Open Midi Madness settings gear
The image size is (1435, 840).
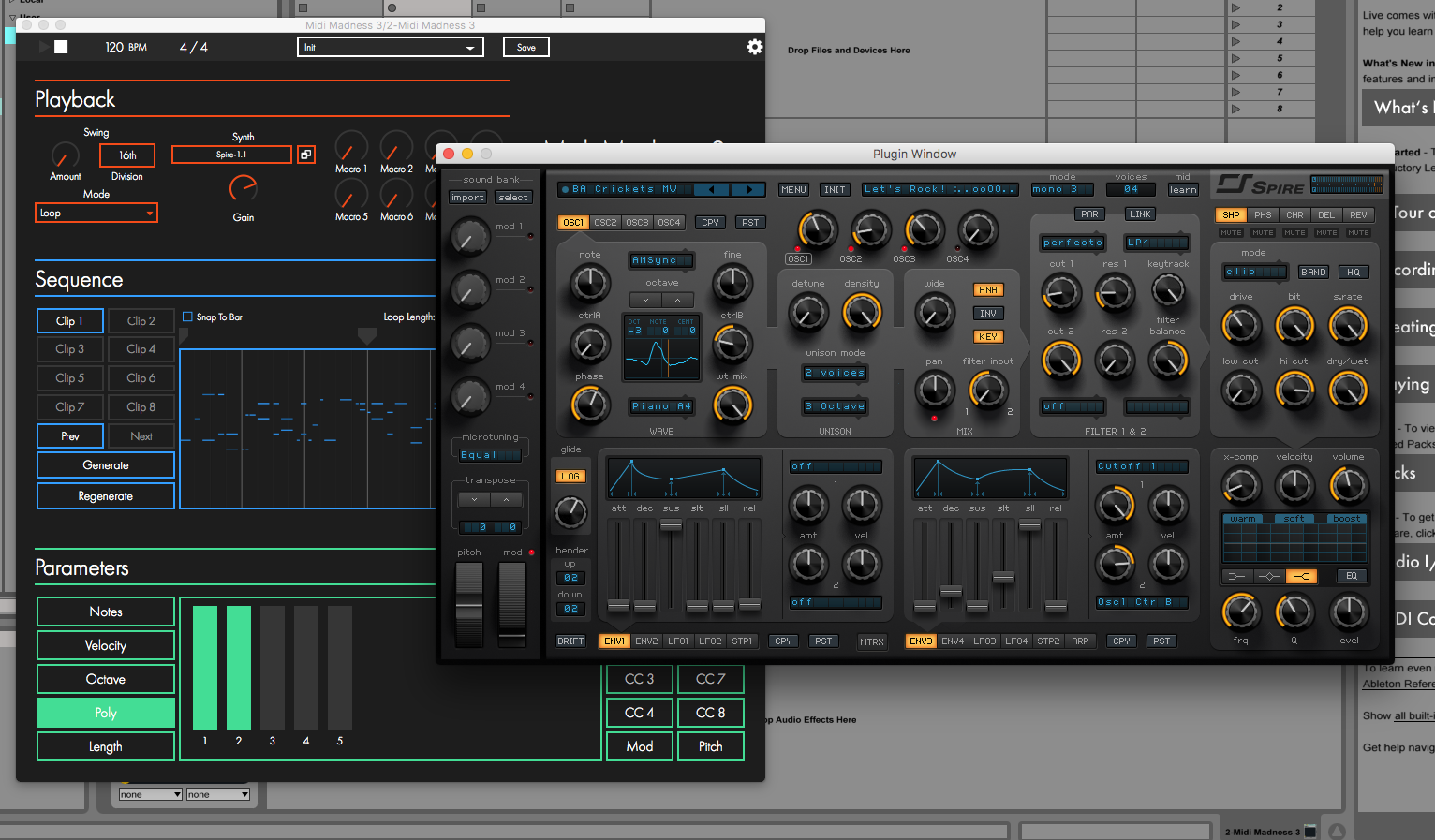pos(754,47)
